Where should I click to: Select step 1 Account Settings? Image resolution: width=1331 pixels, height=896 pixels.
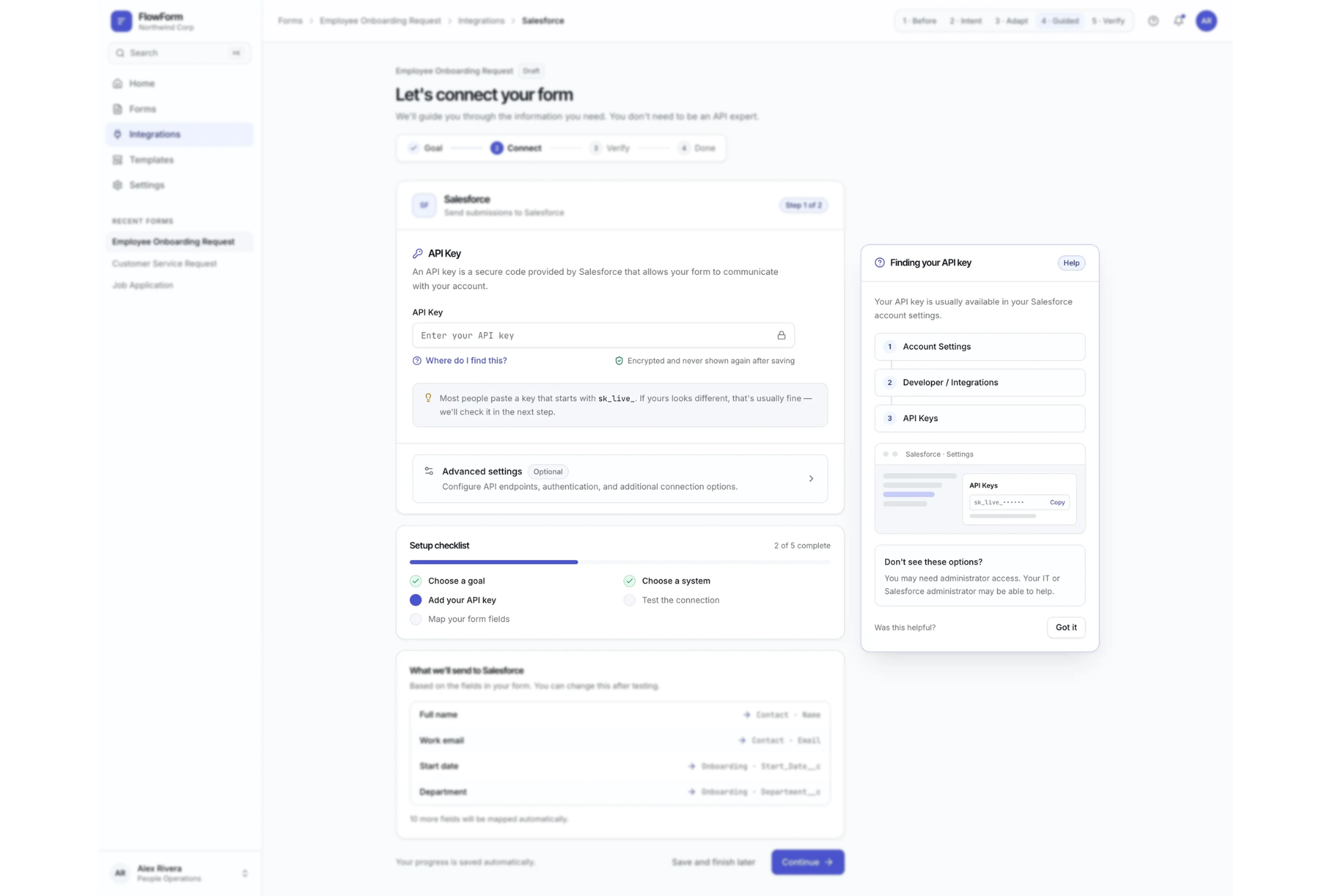(979, 347)
